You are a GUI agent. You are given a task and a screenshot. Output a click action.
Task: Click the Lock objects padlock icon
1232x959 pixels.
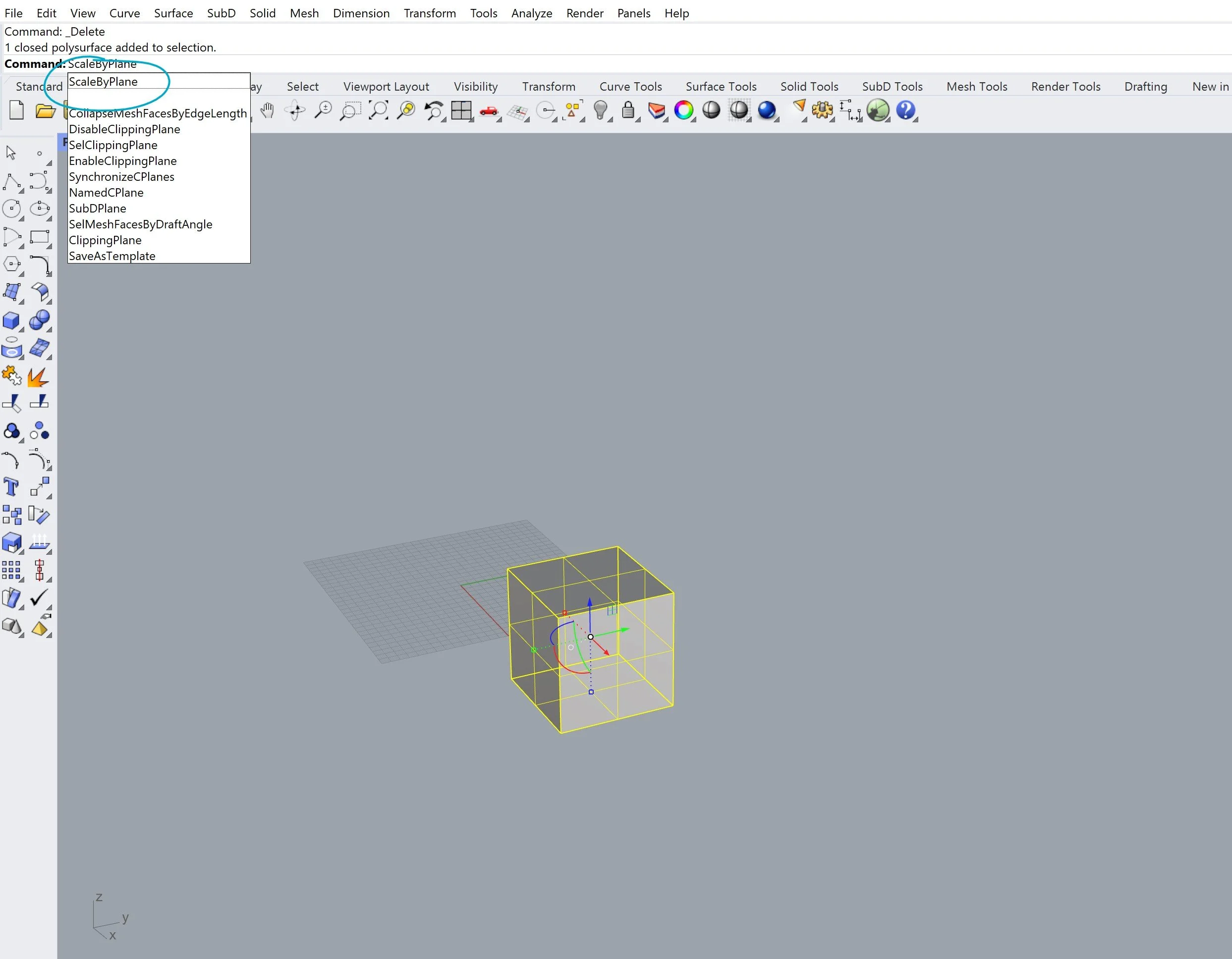click(628, 110)
